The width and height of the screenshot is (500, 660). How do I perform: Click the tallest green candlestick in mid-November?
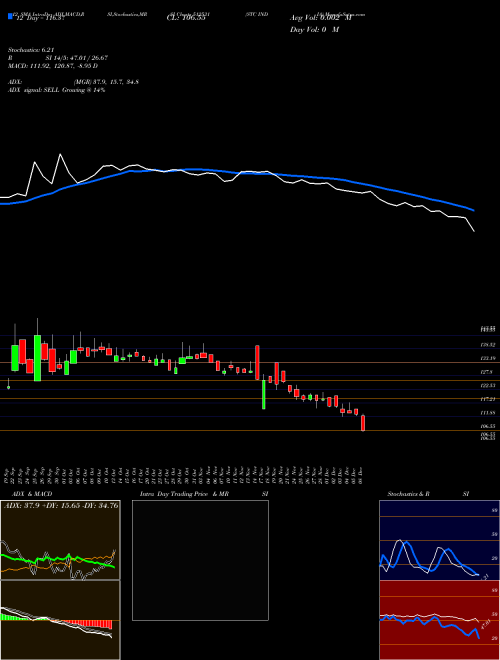(263, 394)
